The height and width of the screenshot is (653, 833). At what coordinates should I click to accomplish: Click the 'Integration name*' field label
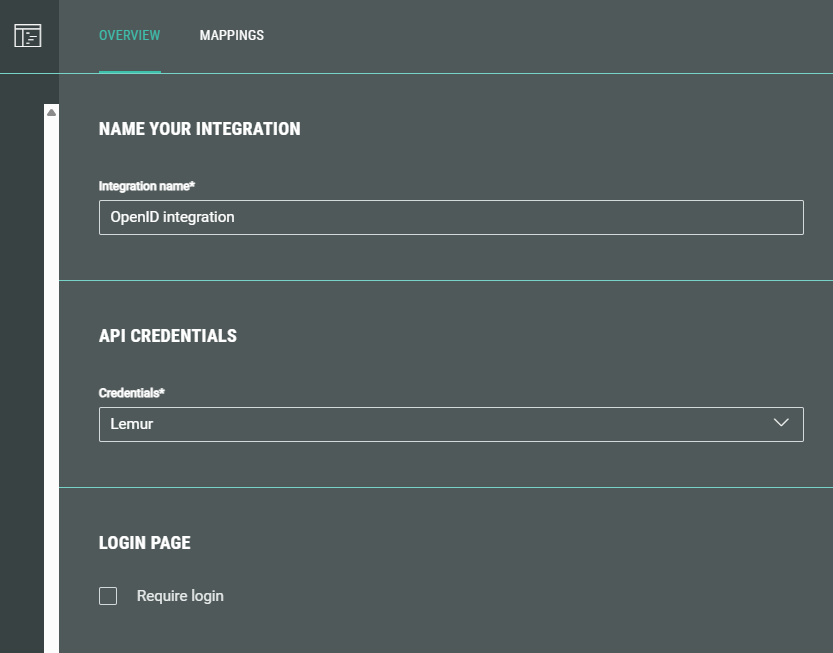146,186
